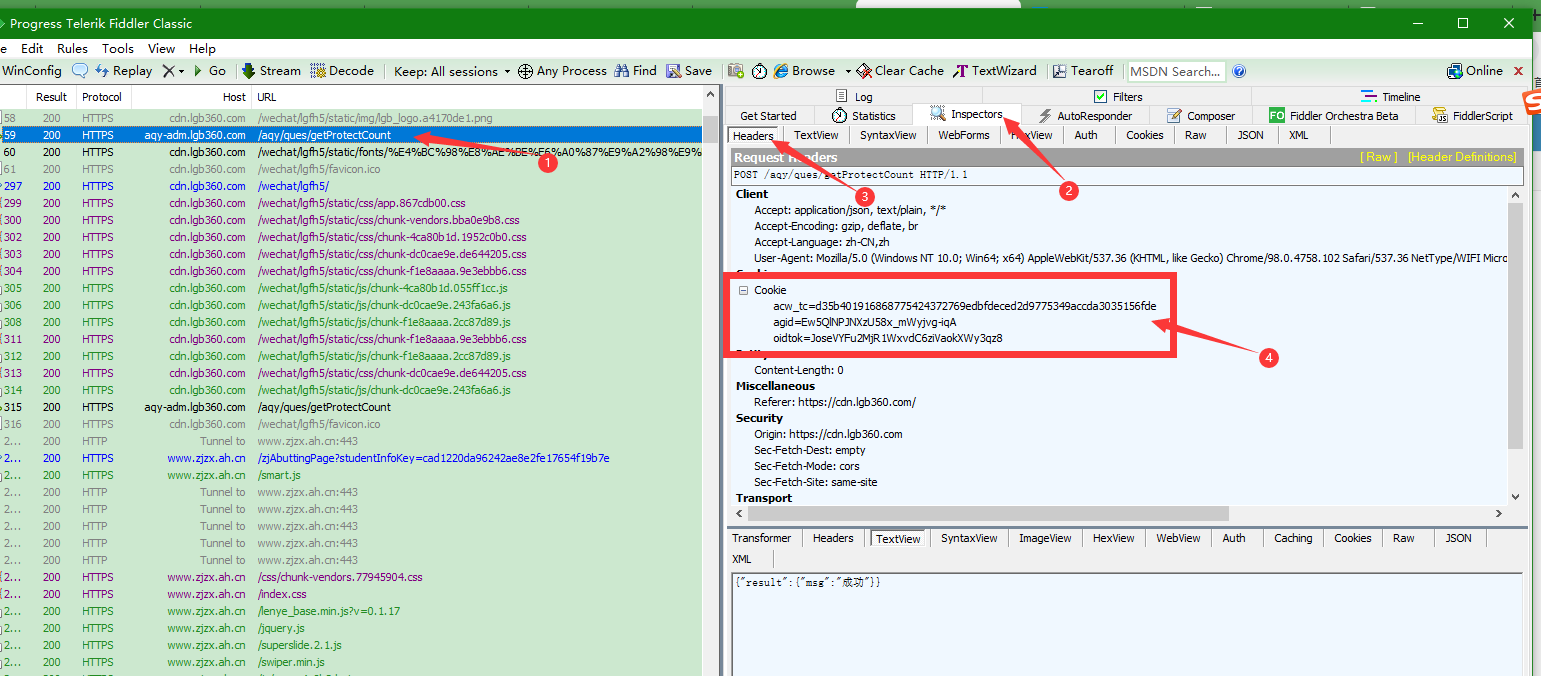
Task: Open the TextWizard tool
Action: tap(995, 71)
